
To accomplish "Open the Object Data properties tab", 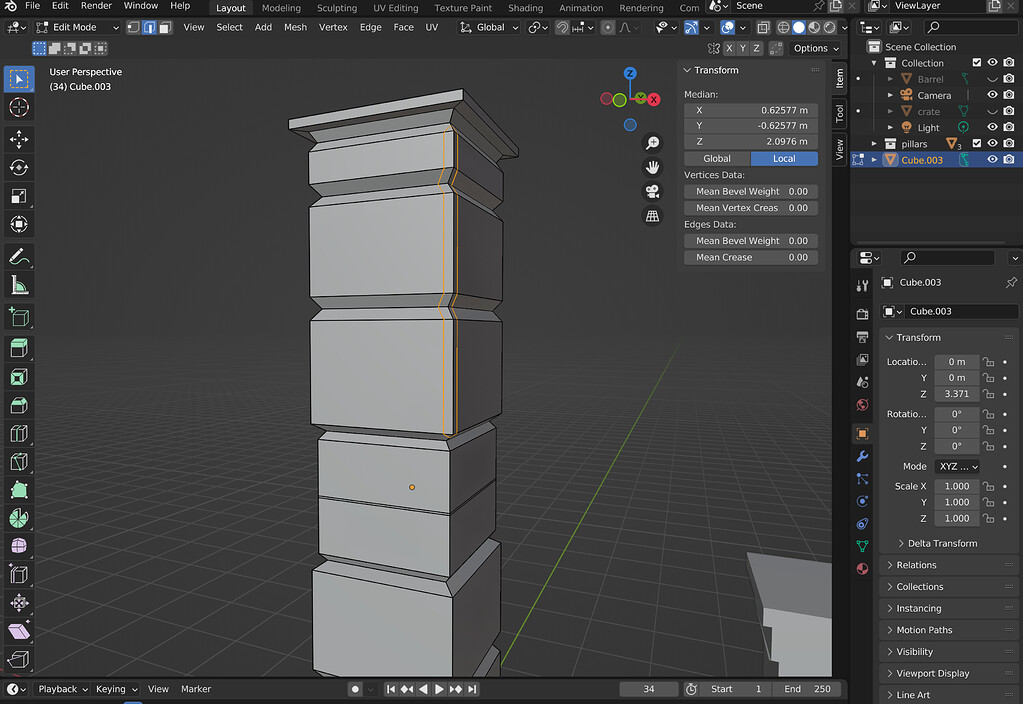I will pos(862,546).
